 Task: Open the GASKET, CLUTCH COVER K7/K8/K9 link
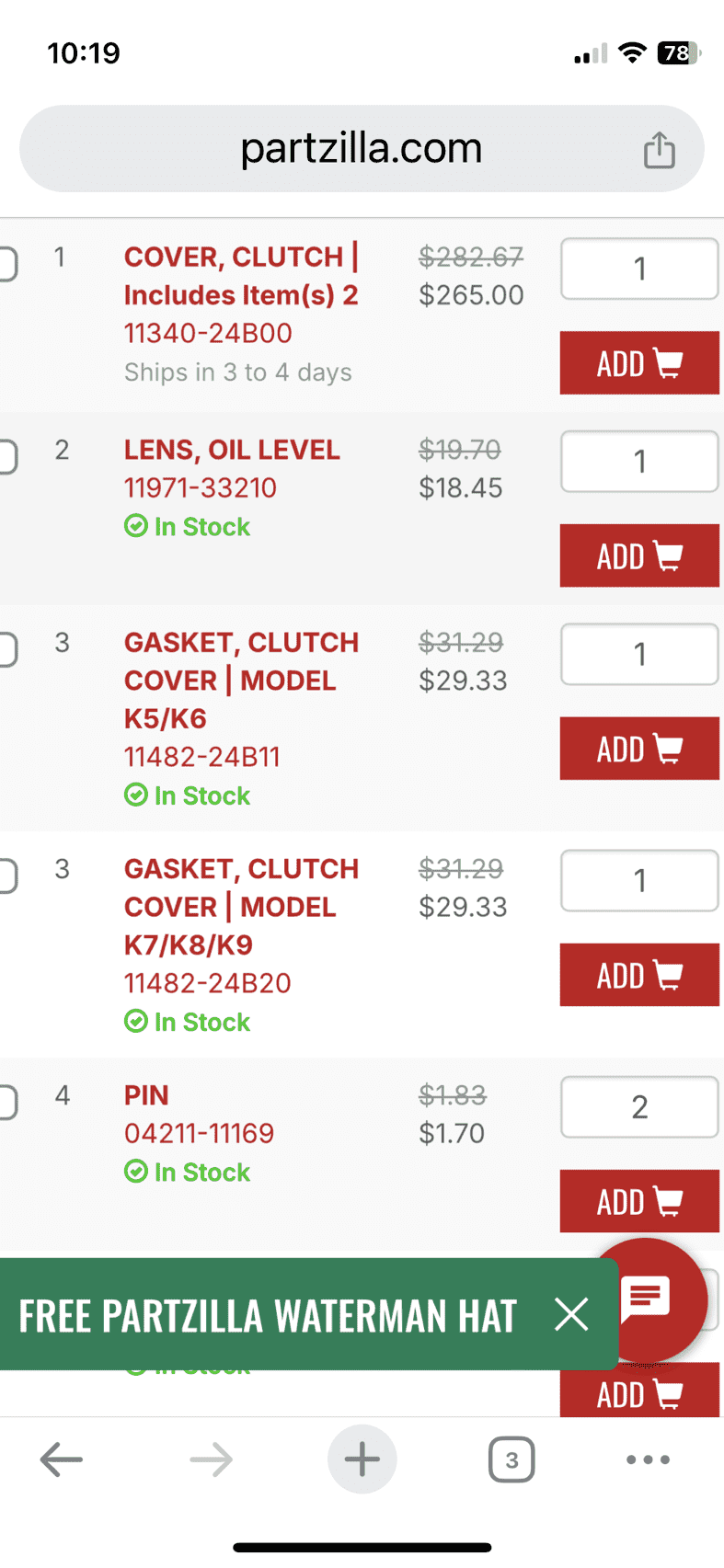(x=241, y=907)
